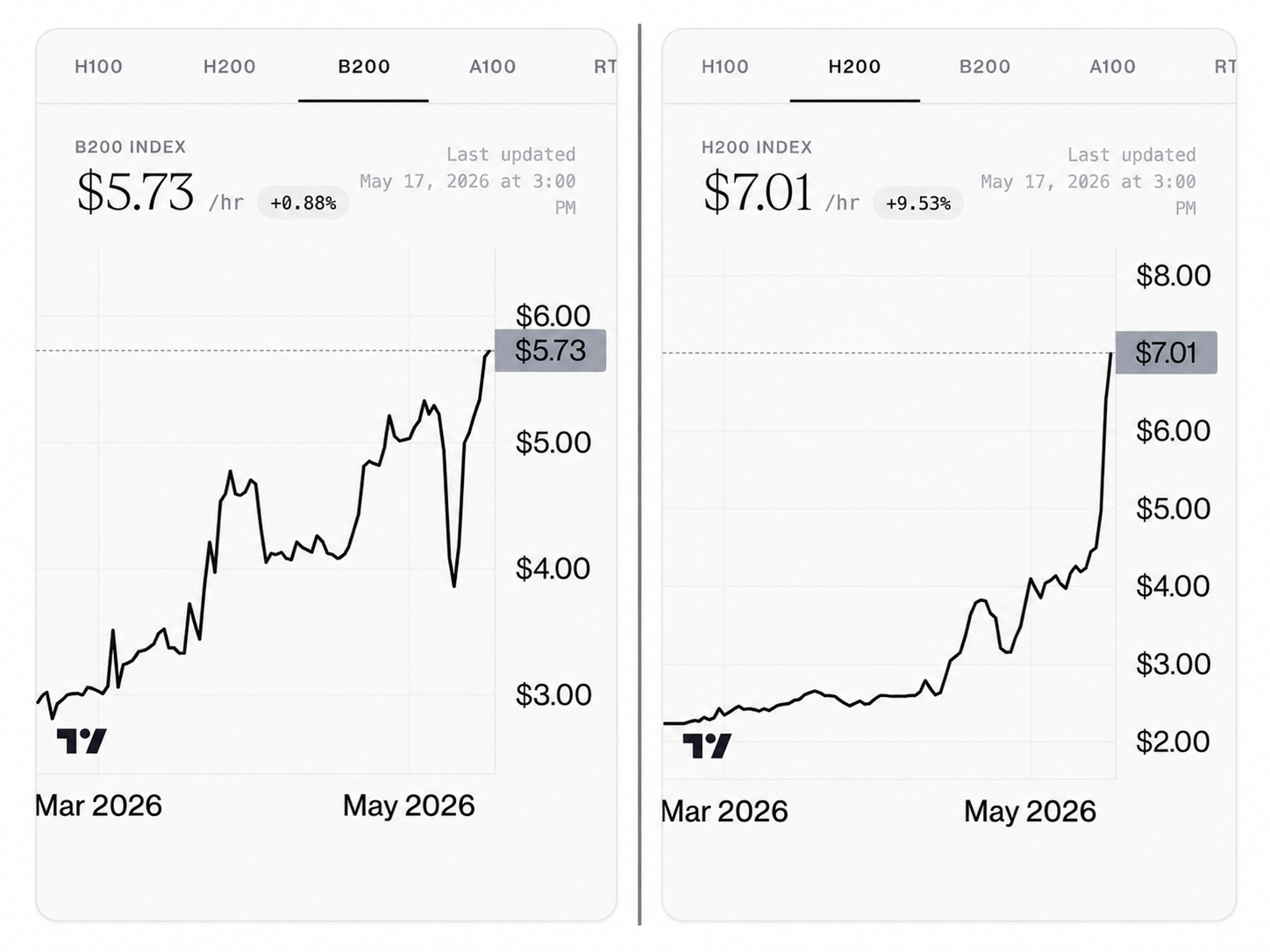Click the TradingView logo on B200 chart

tap(82, 741)
